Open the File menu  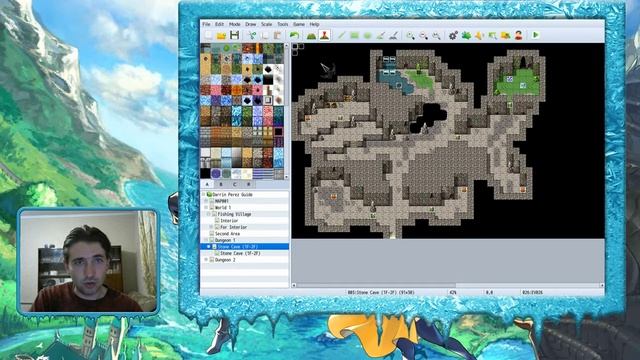coord(207,24)
